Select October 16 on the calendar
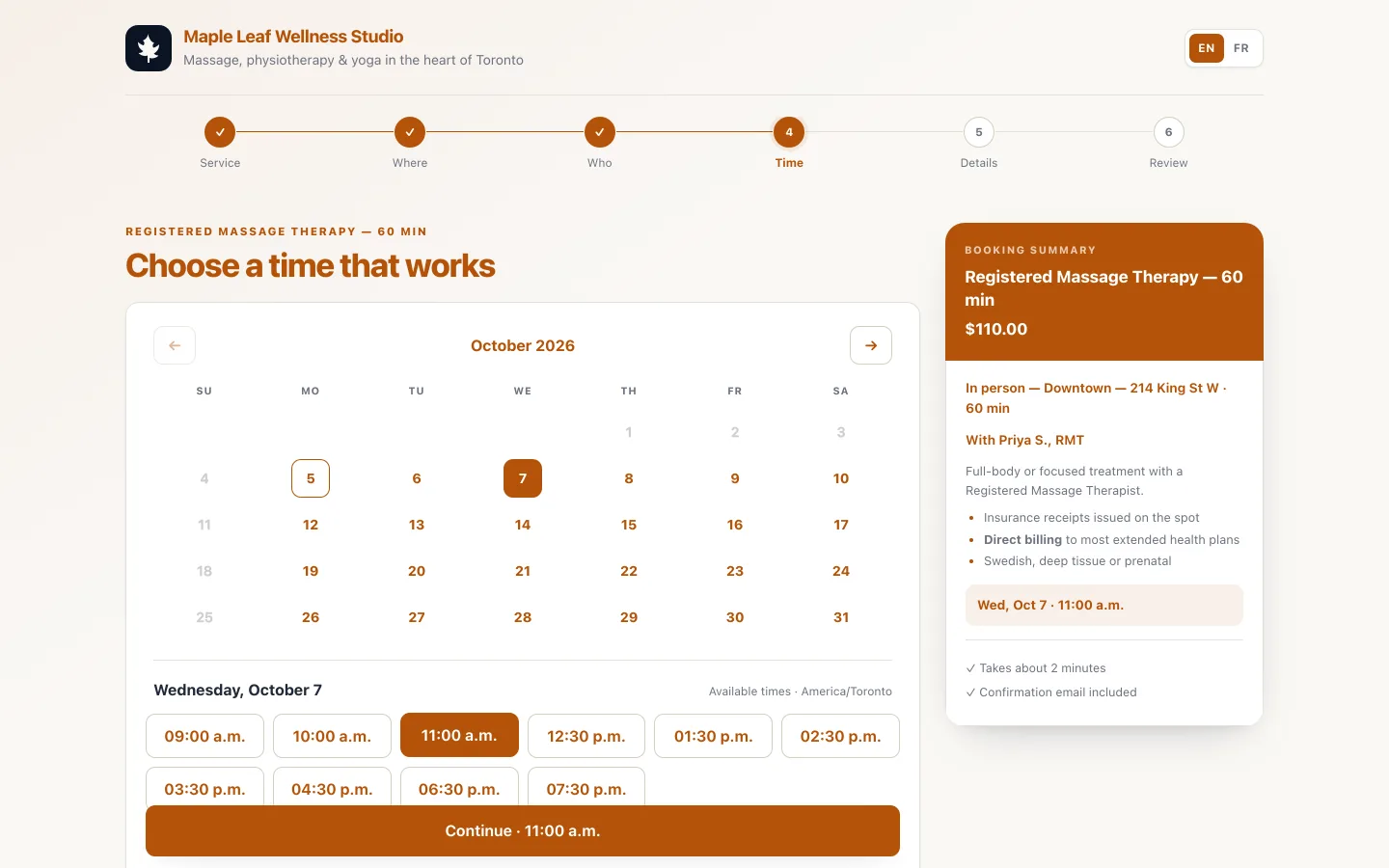This screenshot has width=1389, height=868. pyautogui.click(x=735, y=525)
